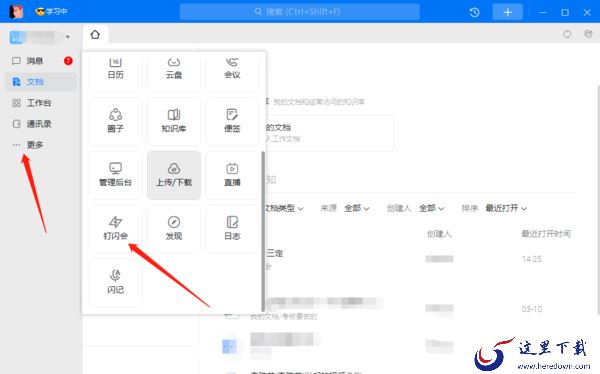
Task: Open the 发现 discover tile
Action: click(174, 229)
